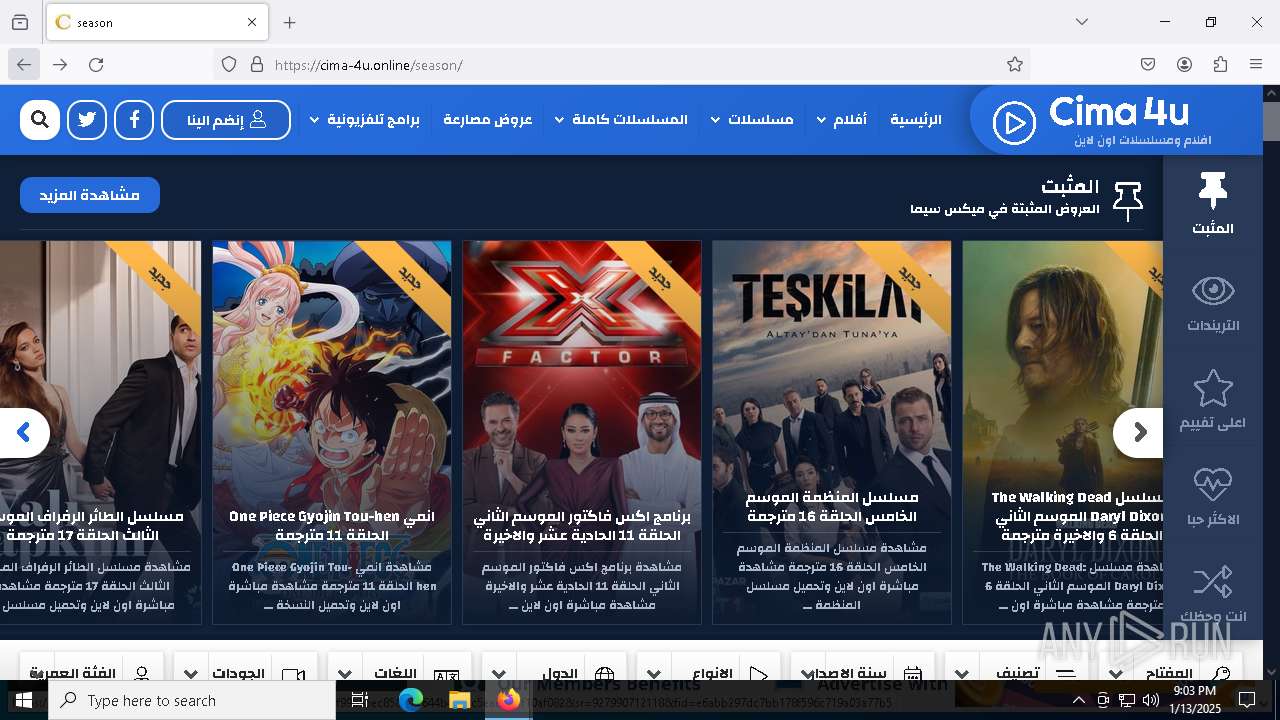Bookmark this page with star icon

1015,64
